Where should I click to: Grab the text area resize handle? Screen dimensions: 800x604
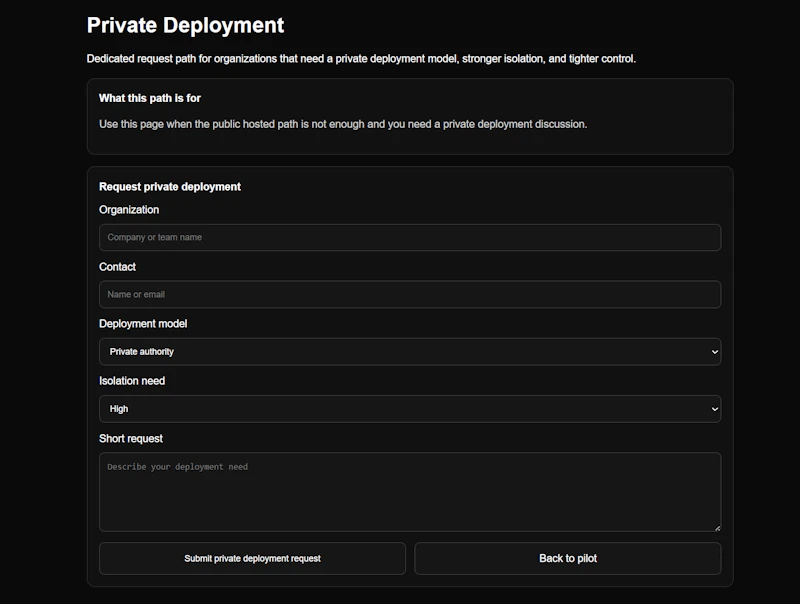[717, 528]
